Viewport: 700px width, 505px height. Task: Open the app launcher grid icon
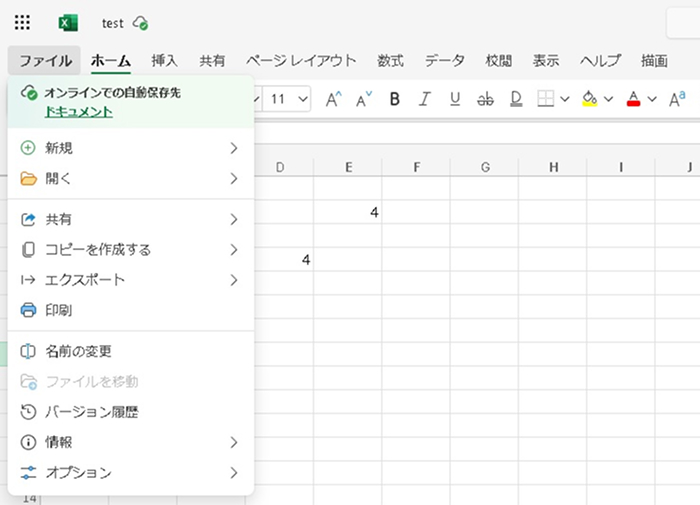click(x=22, y=22)
